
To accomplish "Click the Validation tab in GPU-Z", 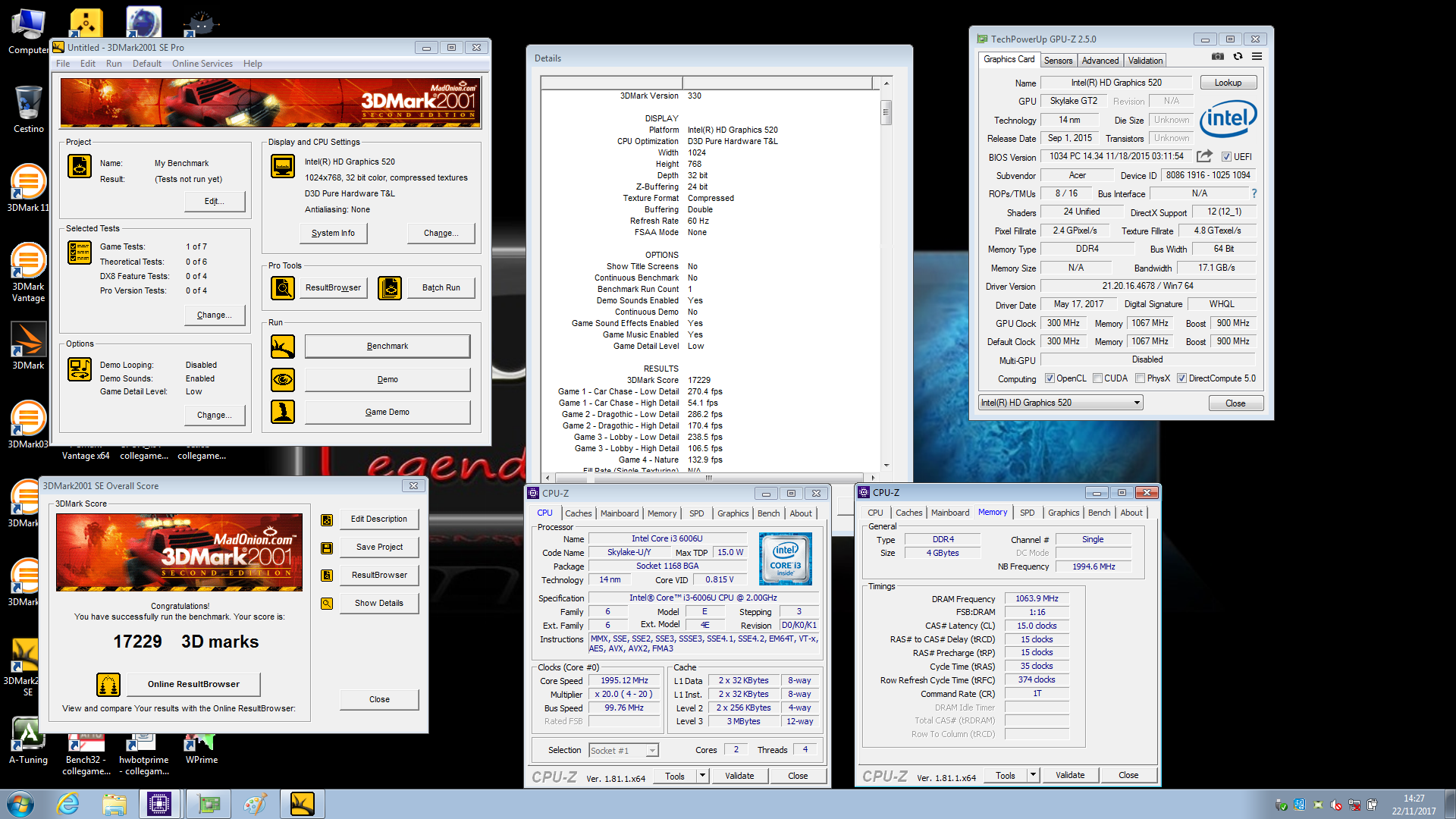I will [x=1145, y=61].
